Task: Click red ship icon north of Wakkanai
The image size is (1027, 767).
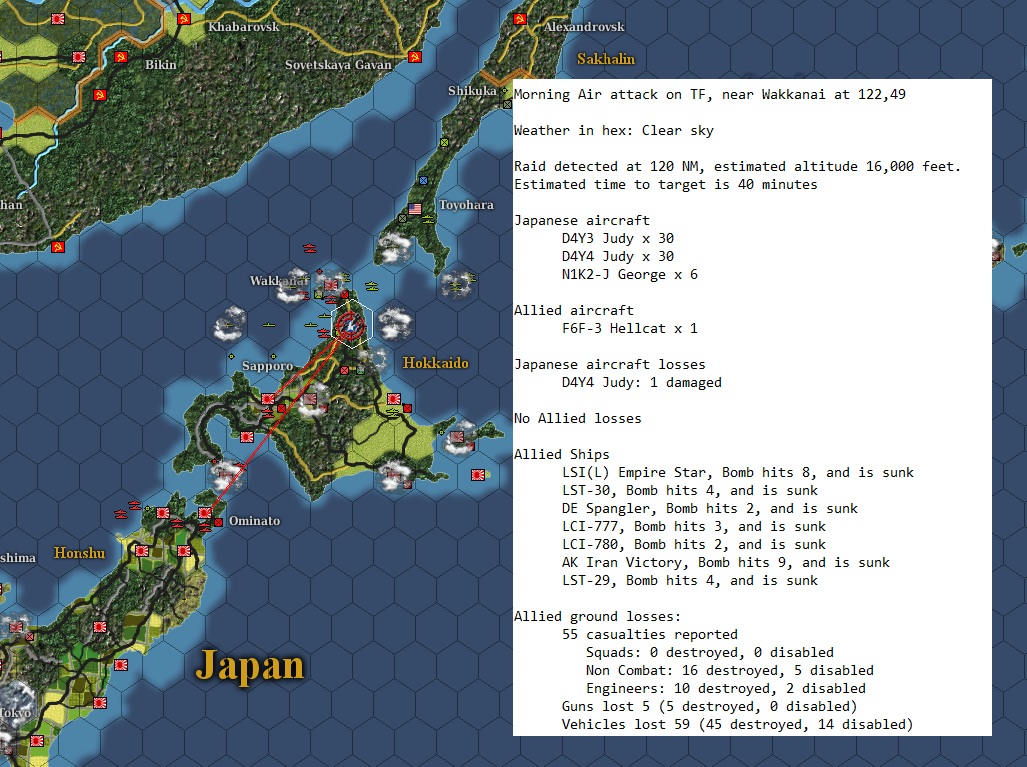Action: pyautogui.click(x=310, y=248)
